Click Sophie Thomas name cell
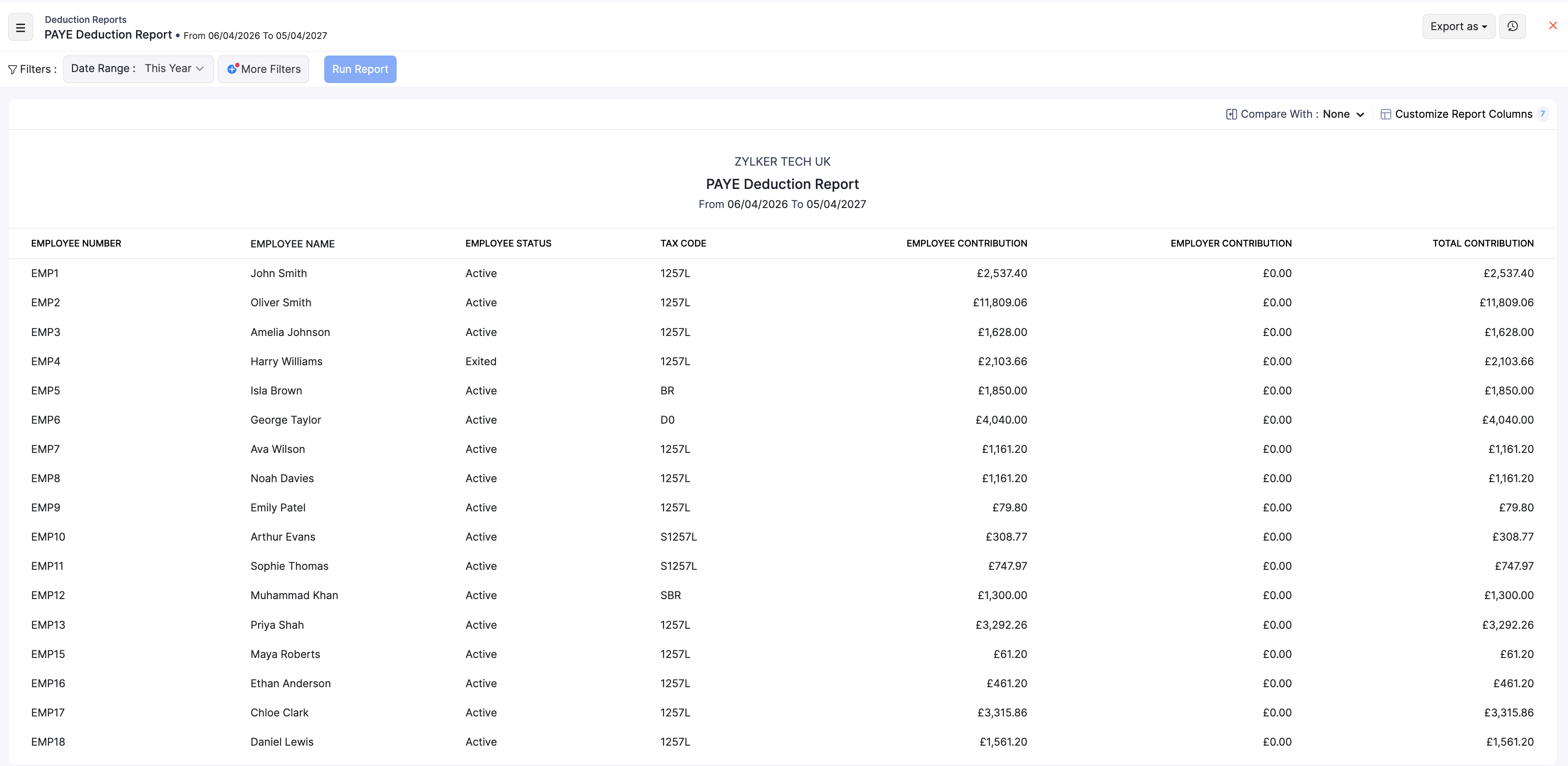 [x=289, y=566]
